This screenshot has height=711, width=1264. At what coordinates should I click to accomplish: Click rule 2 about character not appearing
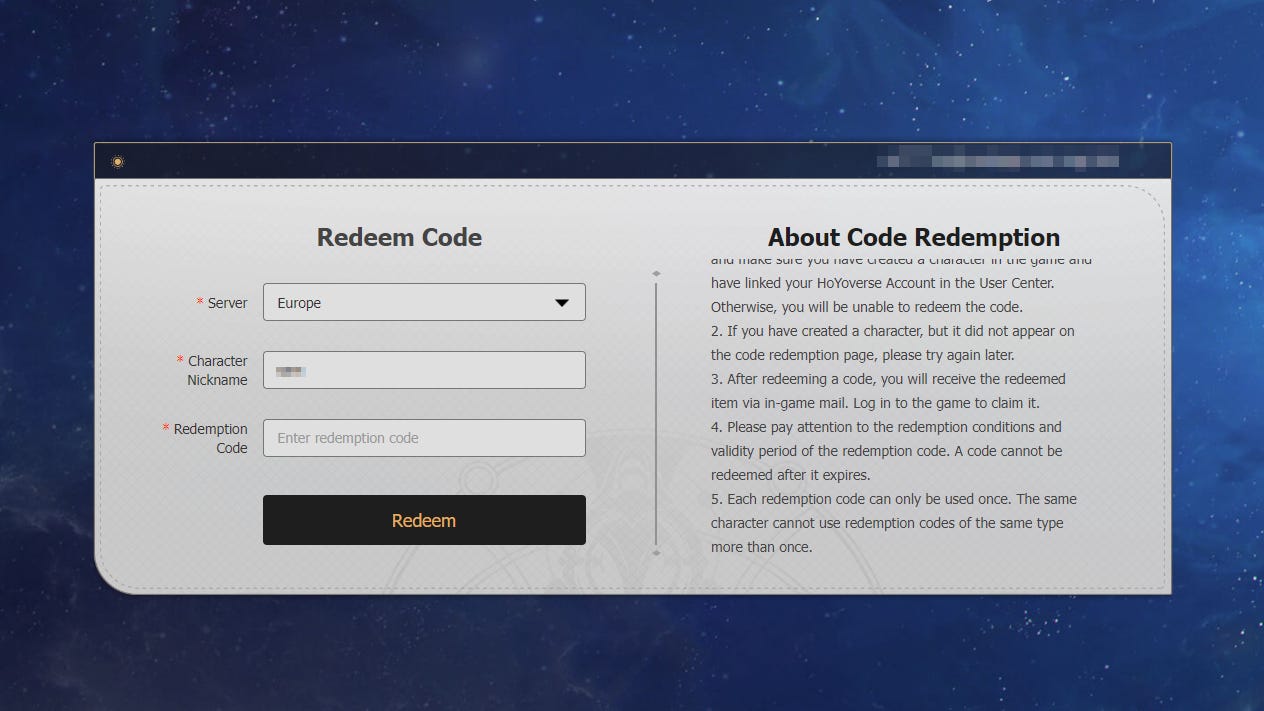(892, 343)
